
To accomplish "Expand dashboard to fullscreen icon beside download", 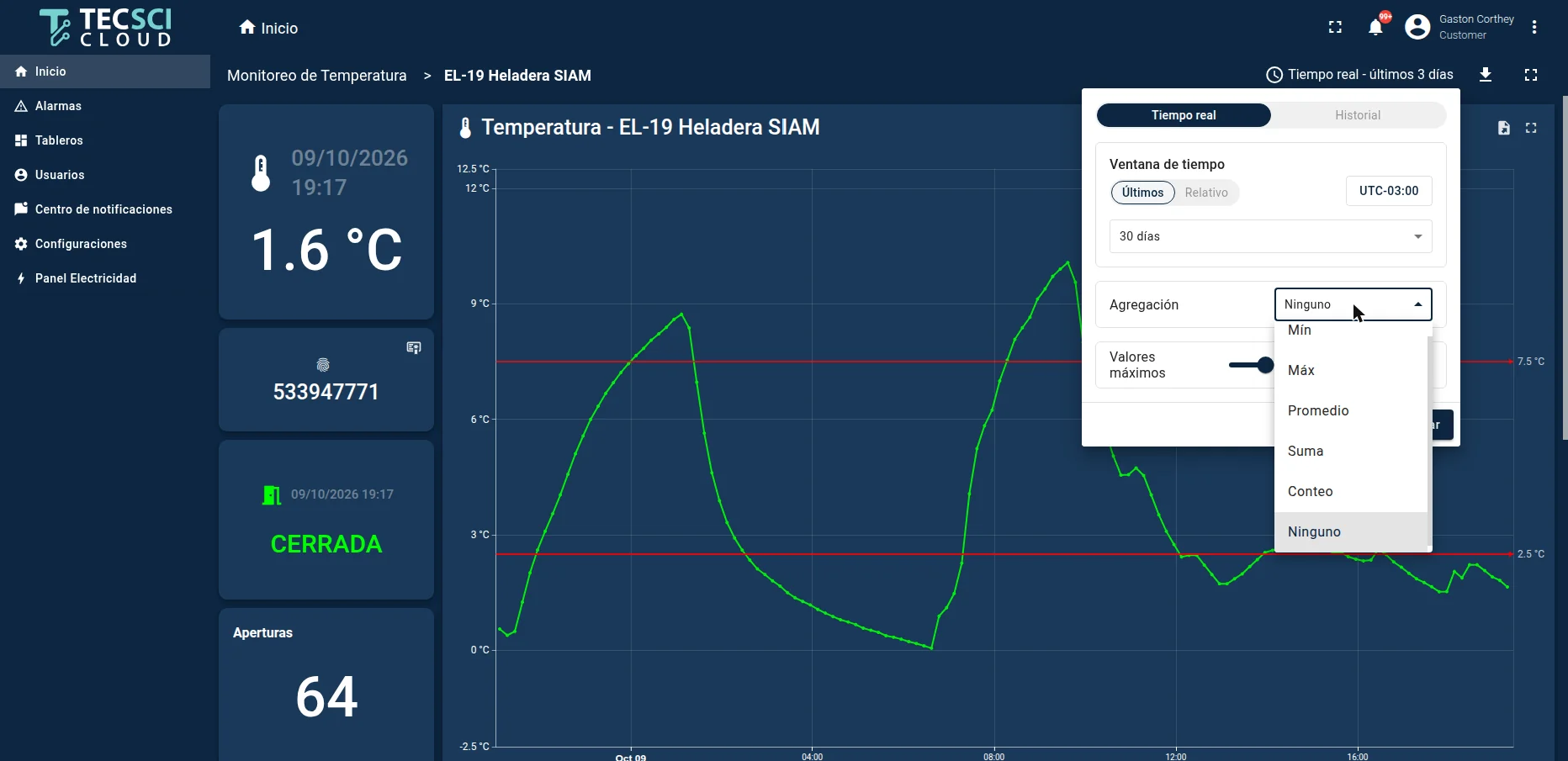I will (1531, 75).
